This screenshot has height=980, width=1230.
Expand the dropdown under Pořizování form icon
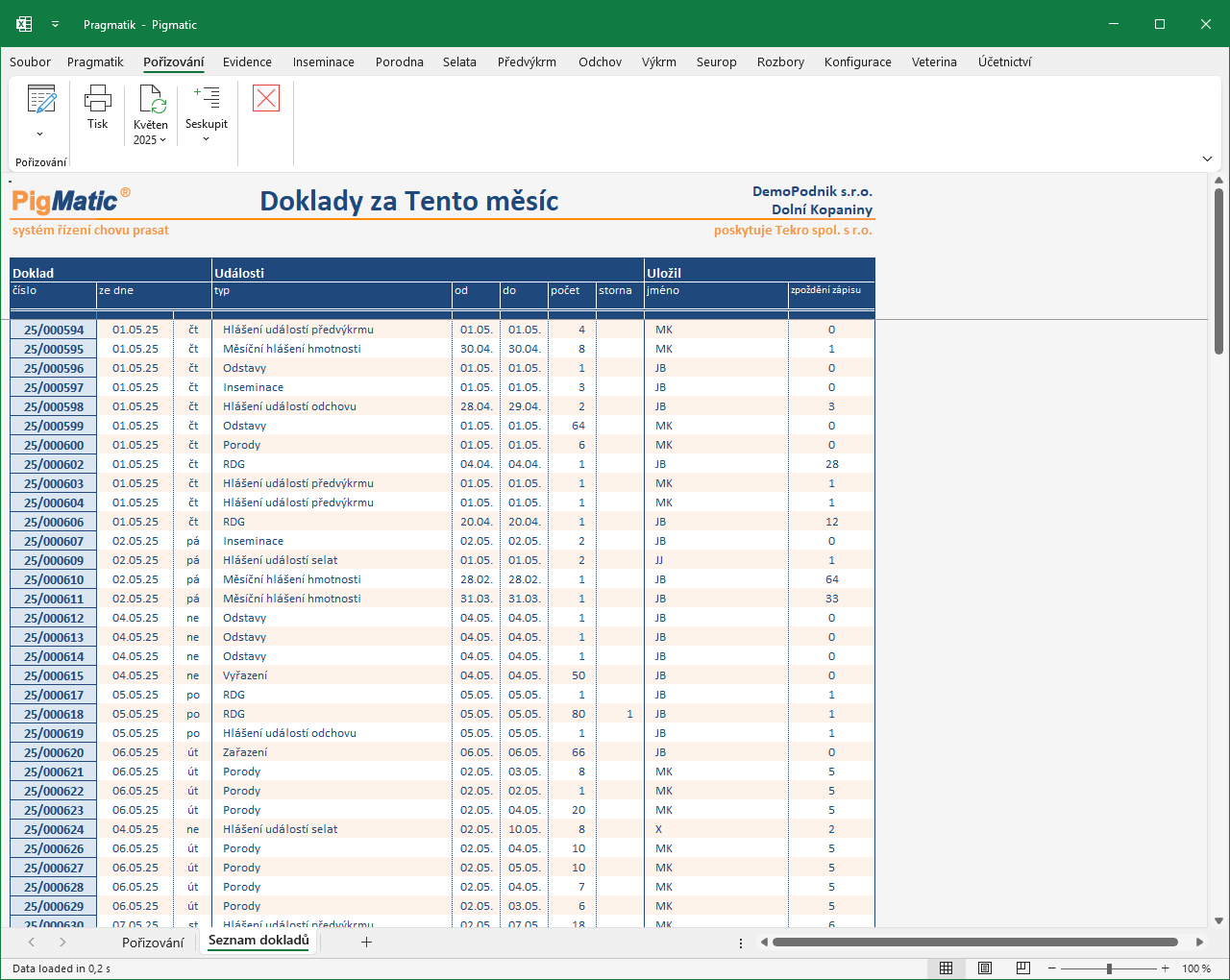40,135
